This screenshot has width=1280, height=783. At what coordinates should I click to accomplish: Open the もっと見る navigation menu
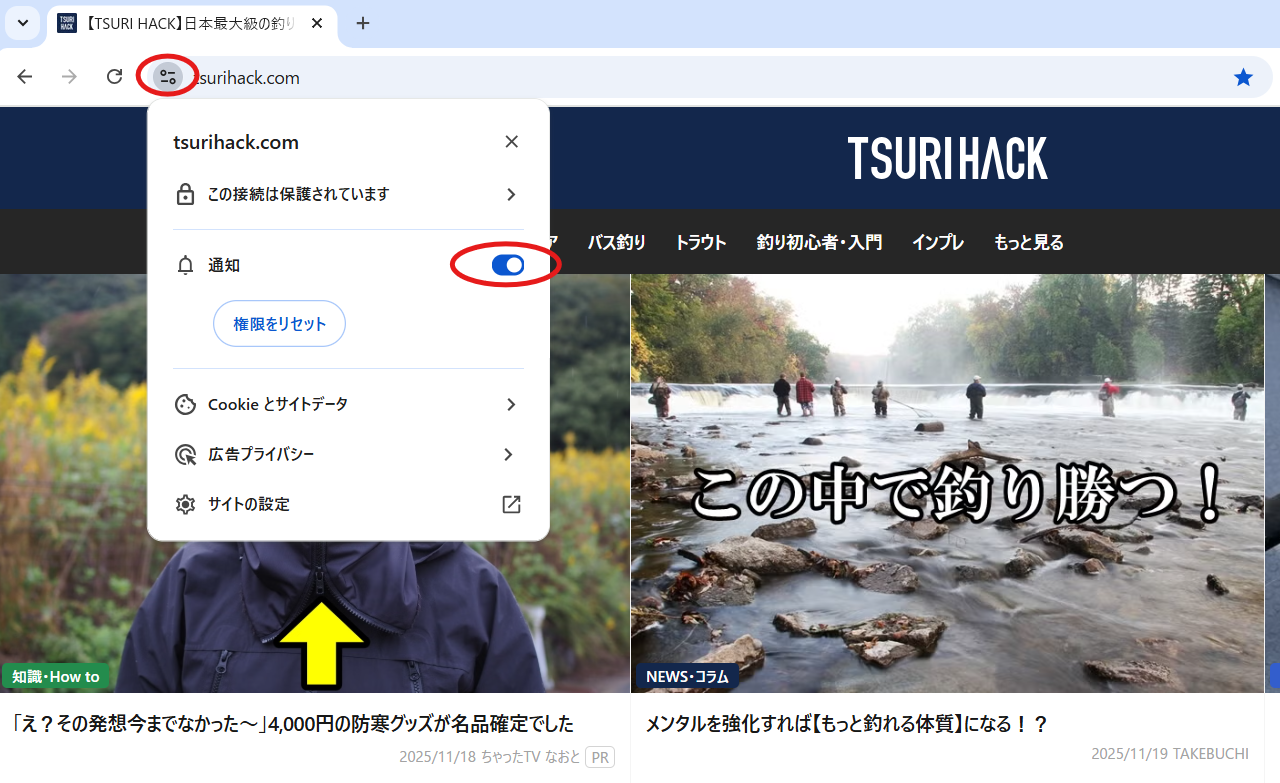pyautogui.click(x=1028, y=242)
